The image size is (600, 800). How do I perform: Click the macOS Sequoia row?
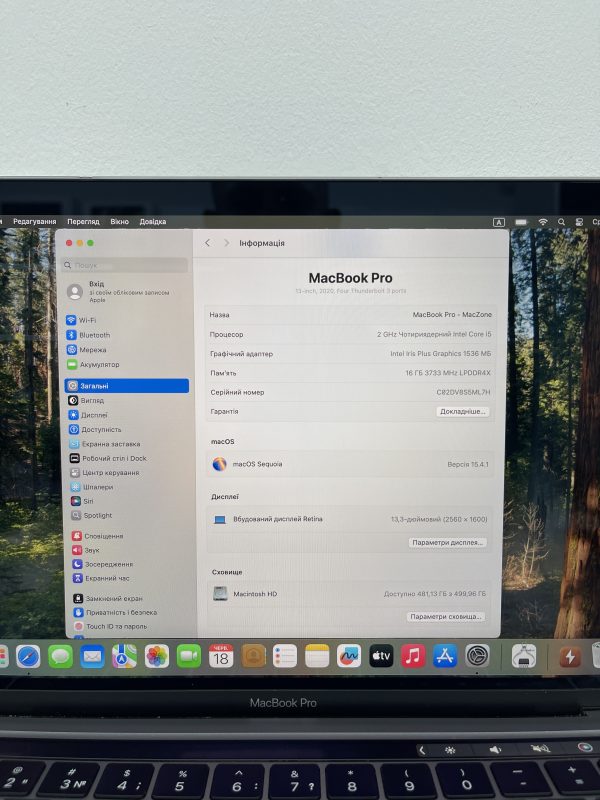[x=350, y=464]
